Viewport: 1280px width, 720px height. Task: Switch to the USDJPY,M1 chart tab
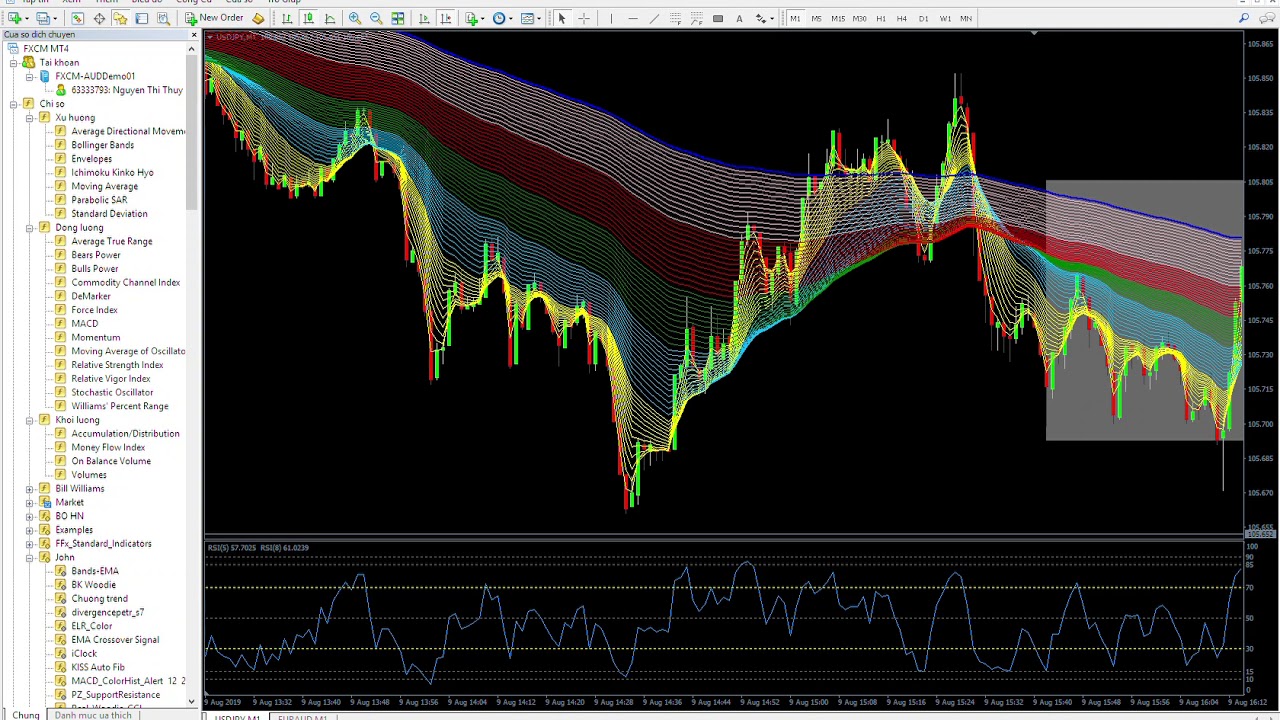click(x=237, y=716)
